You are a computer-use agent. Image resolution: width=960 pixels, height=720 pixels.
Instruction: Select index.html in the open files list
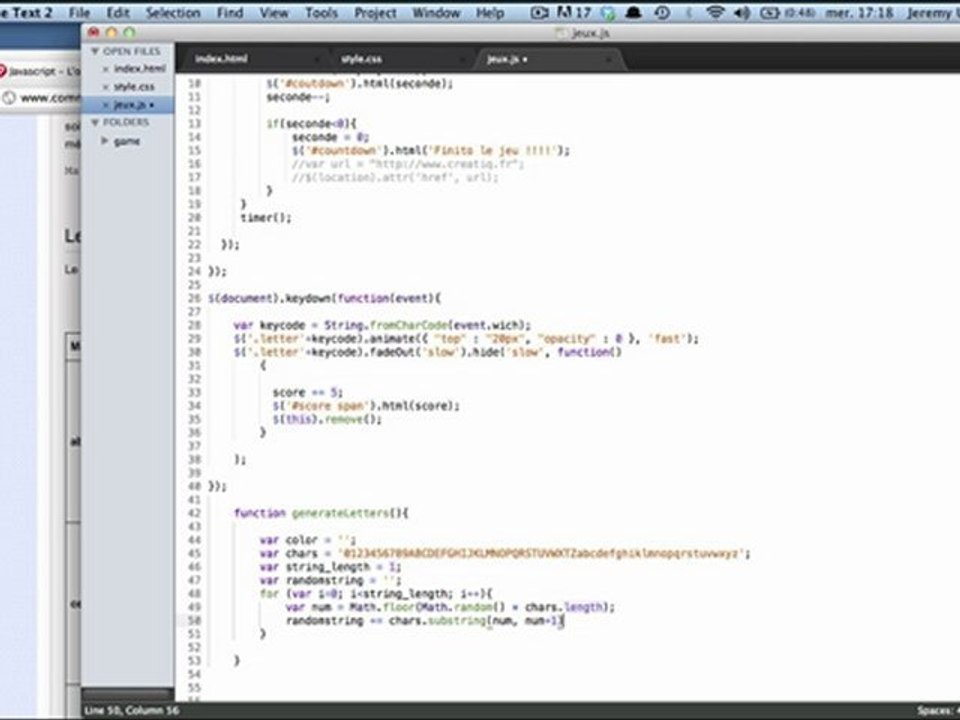pos(140,69)
